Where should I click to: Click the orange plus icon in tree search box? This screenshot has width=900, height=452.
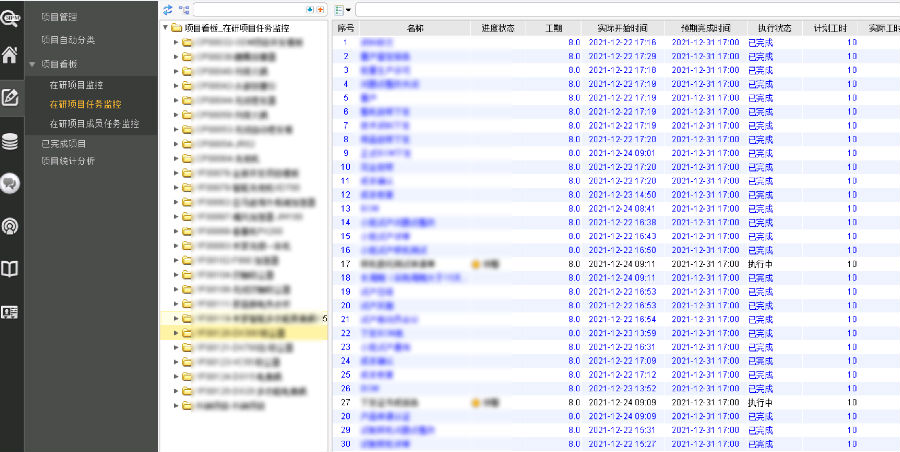coord(320,10)
